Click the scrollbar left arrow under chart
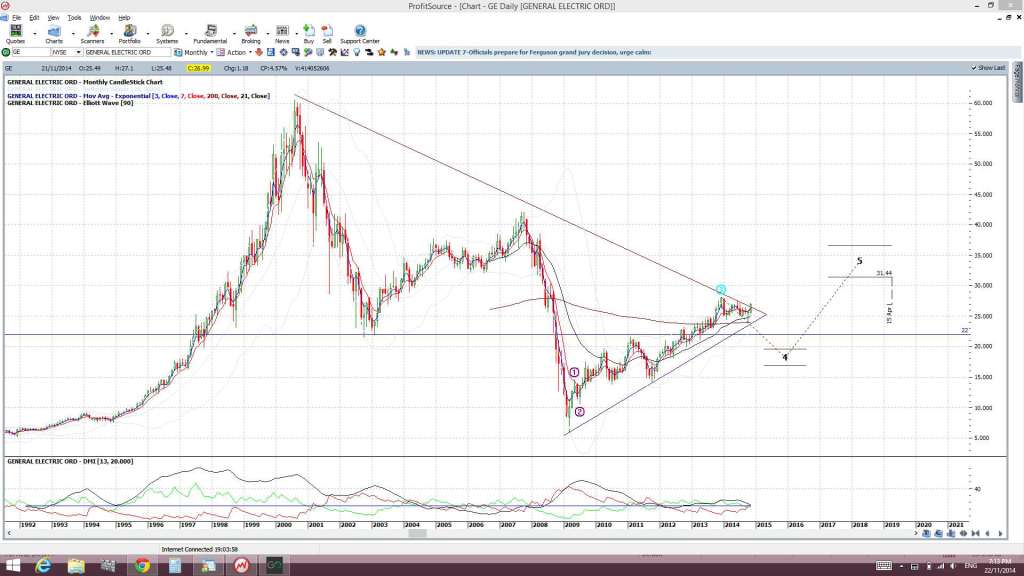This screenshot has width=1024, height=576. (8, 534)
